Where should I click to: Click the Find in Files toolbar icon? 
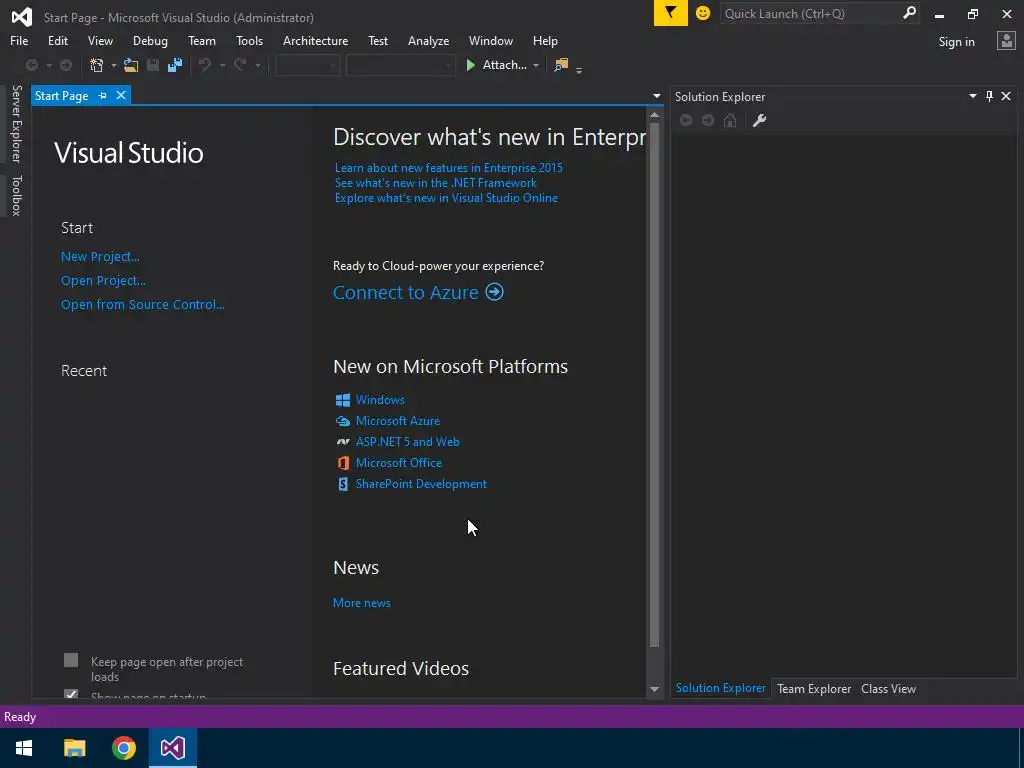pyautogui.click(x=561, y=65)
